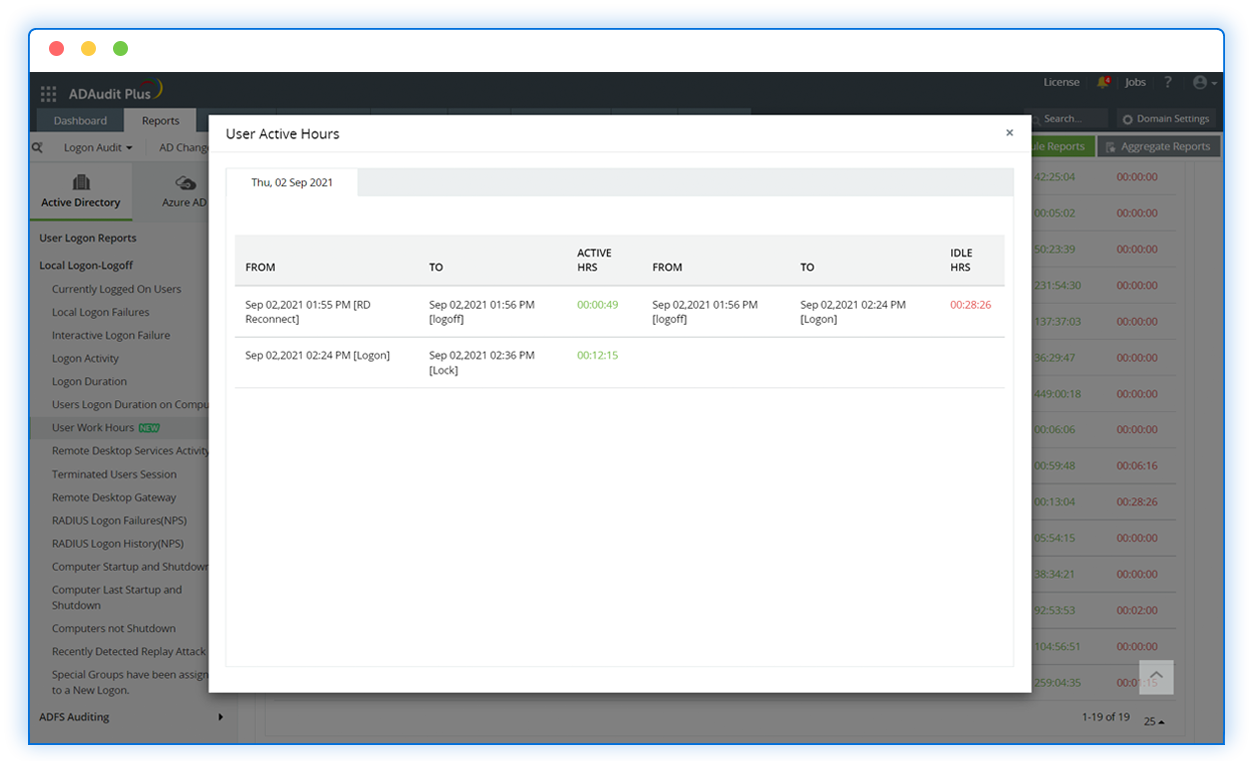Open RADIUS Logon History(NPS) report

(118, 543)
